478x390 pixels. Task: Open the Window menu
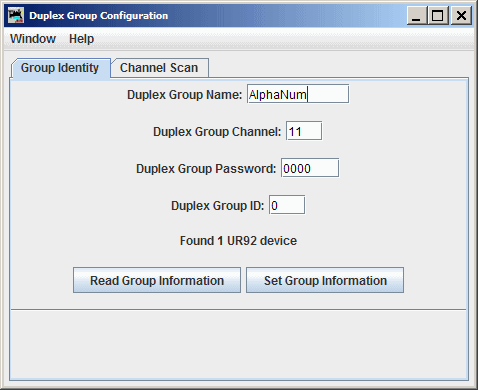(x=33, y=39)
